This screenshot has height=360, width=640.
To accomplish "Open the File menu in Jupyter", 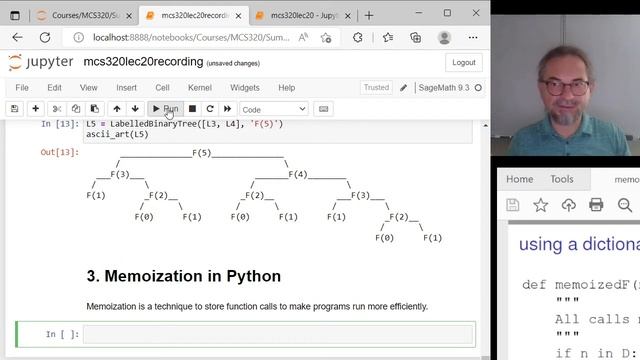I will (x=22, y=88).
